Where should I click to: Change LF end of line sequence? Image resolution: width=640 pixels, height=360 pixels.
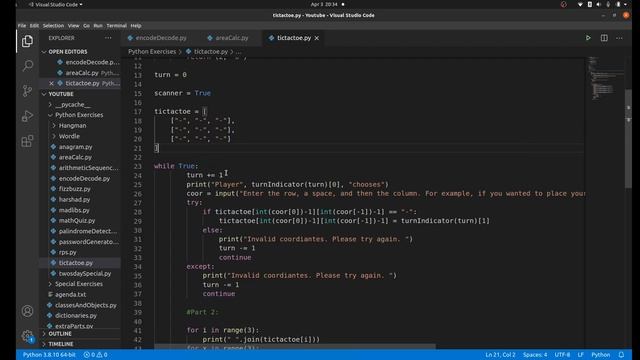(x=580, y=355)
